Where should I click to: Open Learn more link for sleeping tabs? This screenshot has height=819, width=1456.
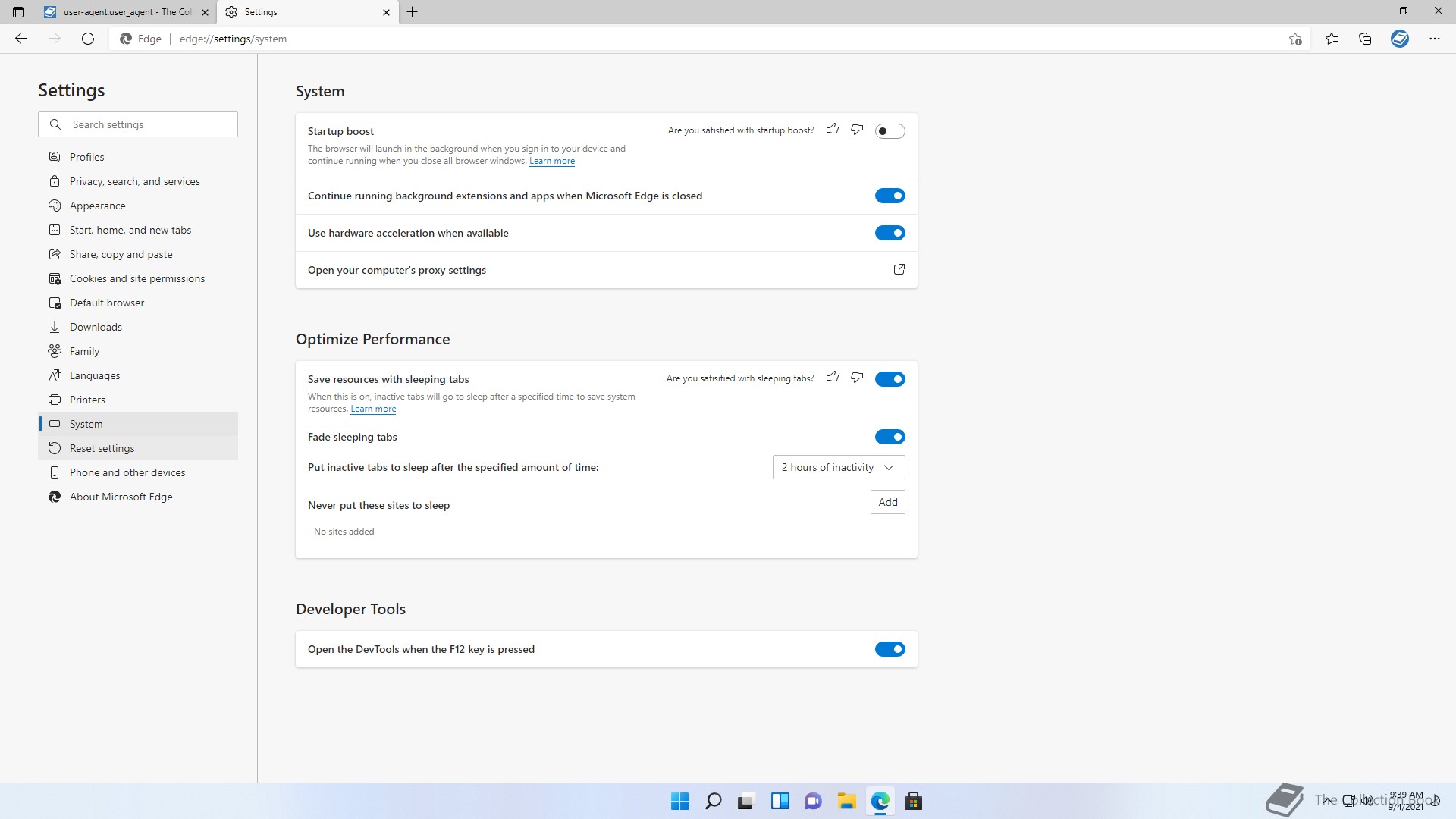(x=373, y=409)
